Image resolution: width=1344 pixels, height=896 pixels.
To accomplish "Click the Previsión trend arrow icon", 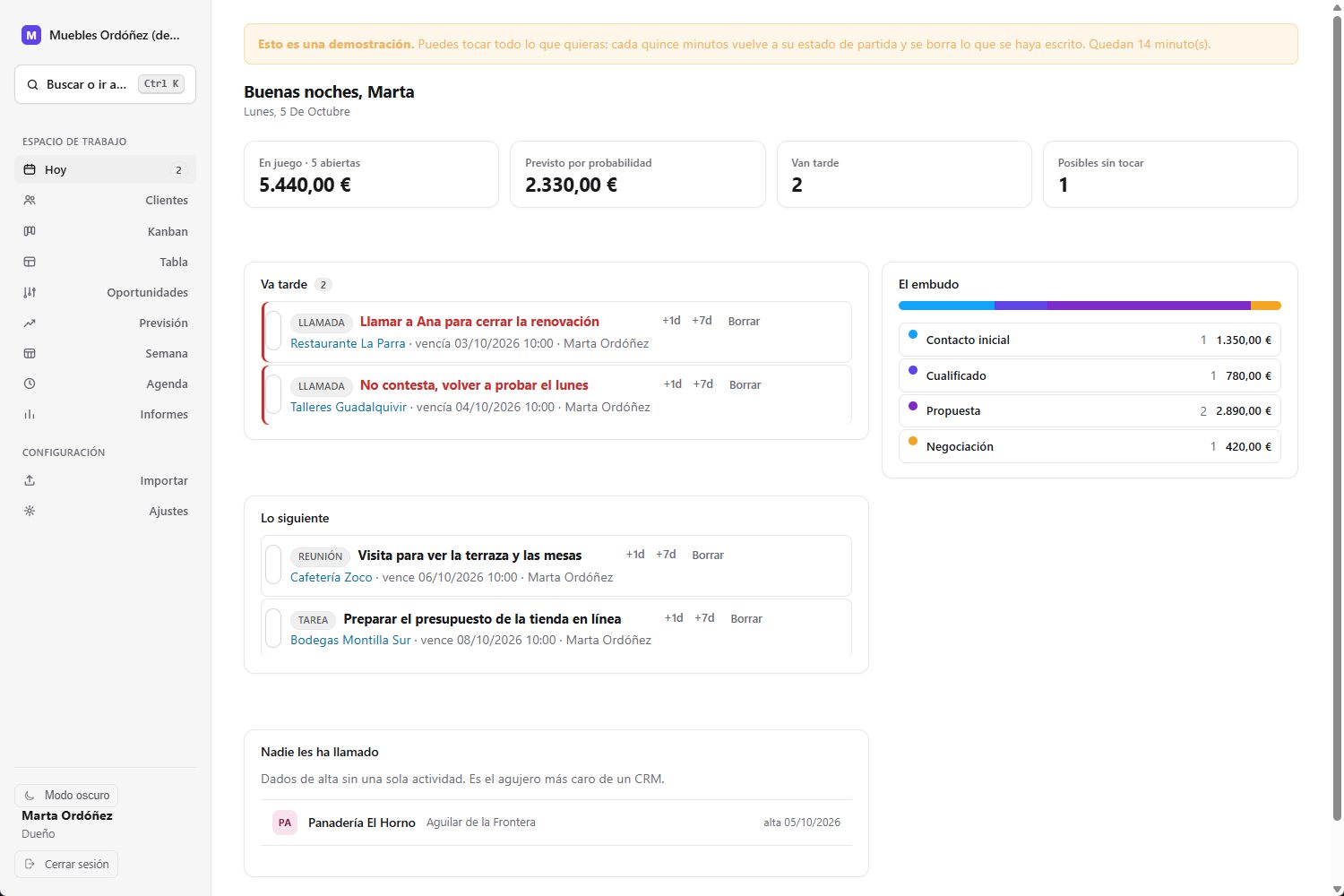I will tap(30, 323).
